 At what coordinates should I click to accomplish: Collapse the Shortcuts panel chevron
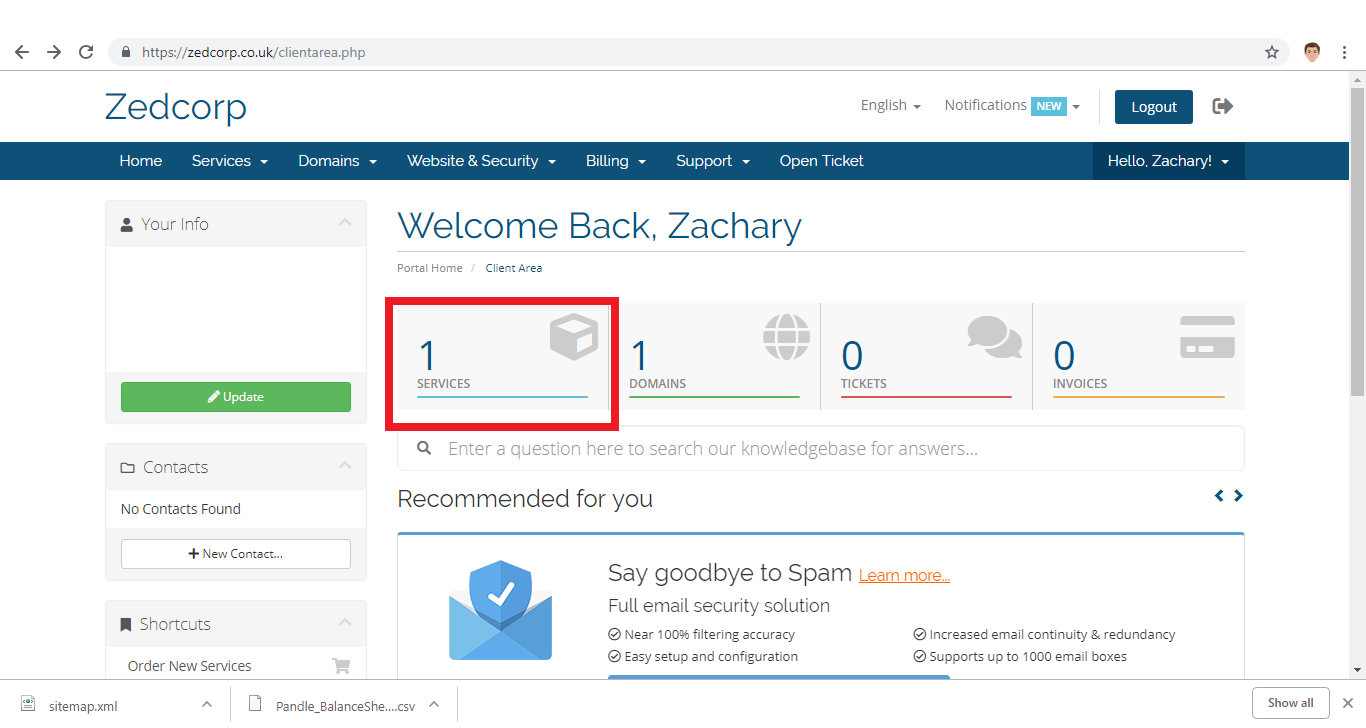(x=345, y=622)
